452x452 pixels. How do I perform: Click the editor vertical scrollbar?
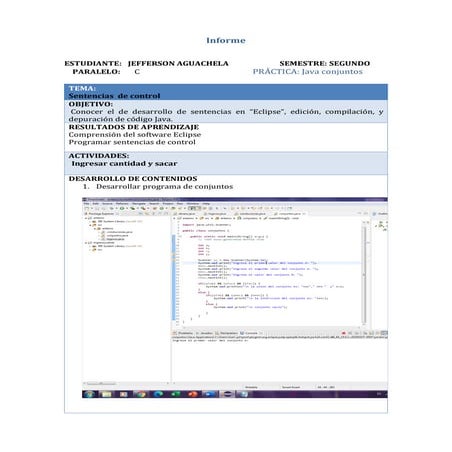pyautogui.click(x=364, y=273)
